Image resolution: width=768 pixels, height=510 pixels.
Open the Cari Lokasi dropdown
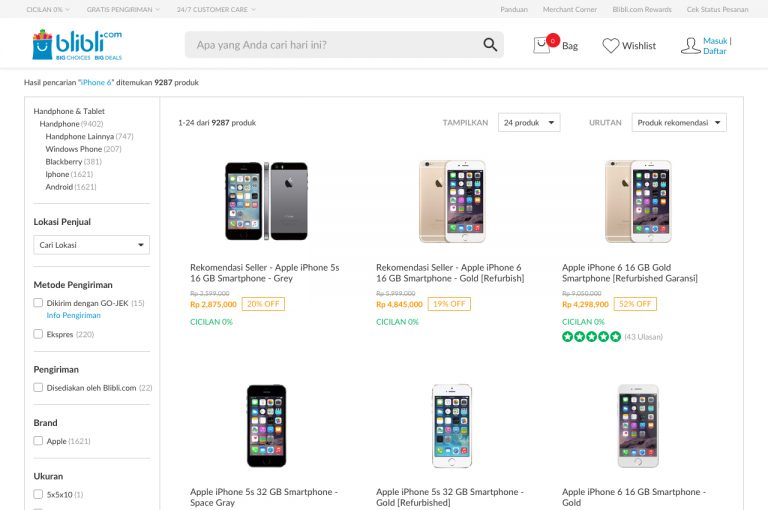pos(92,245)
